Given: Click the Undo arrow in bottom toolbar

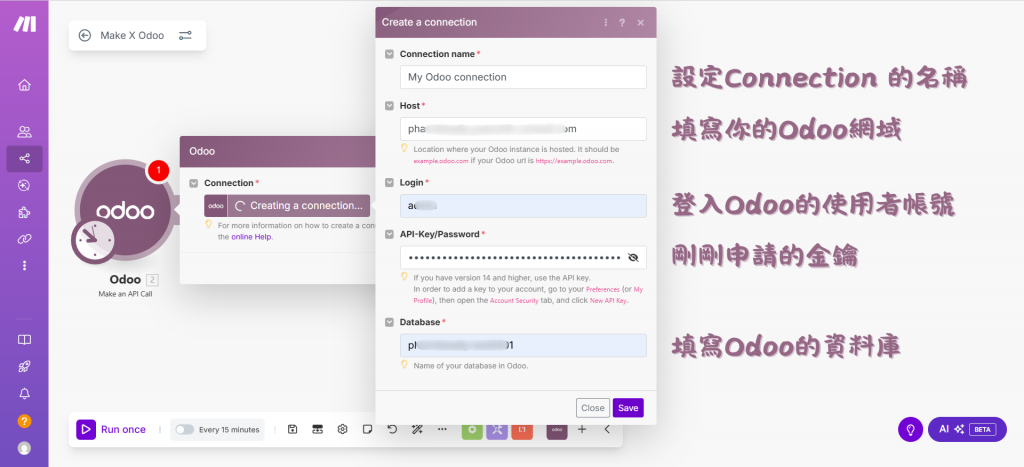Looking at the screenshot, I should (x=392, y=429).
